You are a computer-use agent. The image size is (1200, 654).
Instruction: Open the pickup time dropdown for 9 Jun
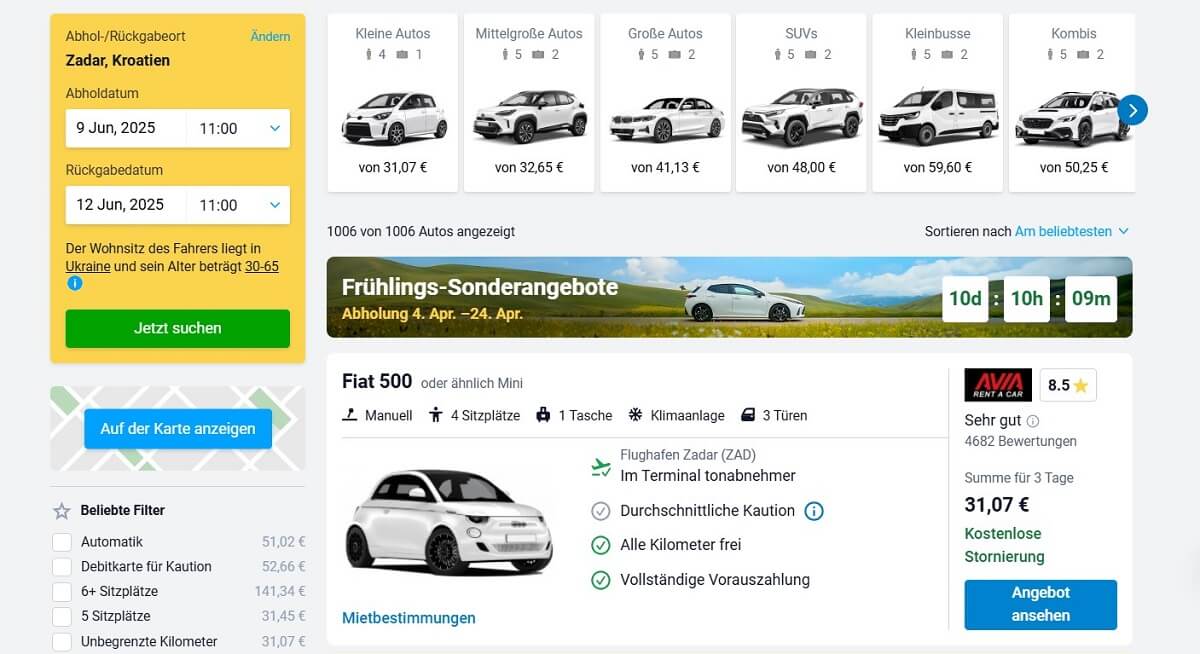(x=238, y=128)
